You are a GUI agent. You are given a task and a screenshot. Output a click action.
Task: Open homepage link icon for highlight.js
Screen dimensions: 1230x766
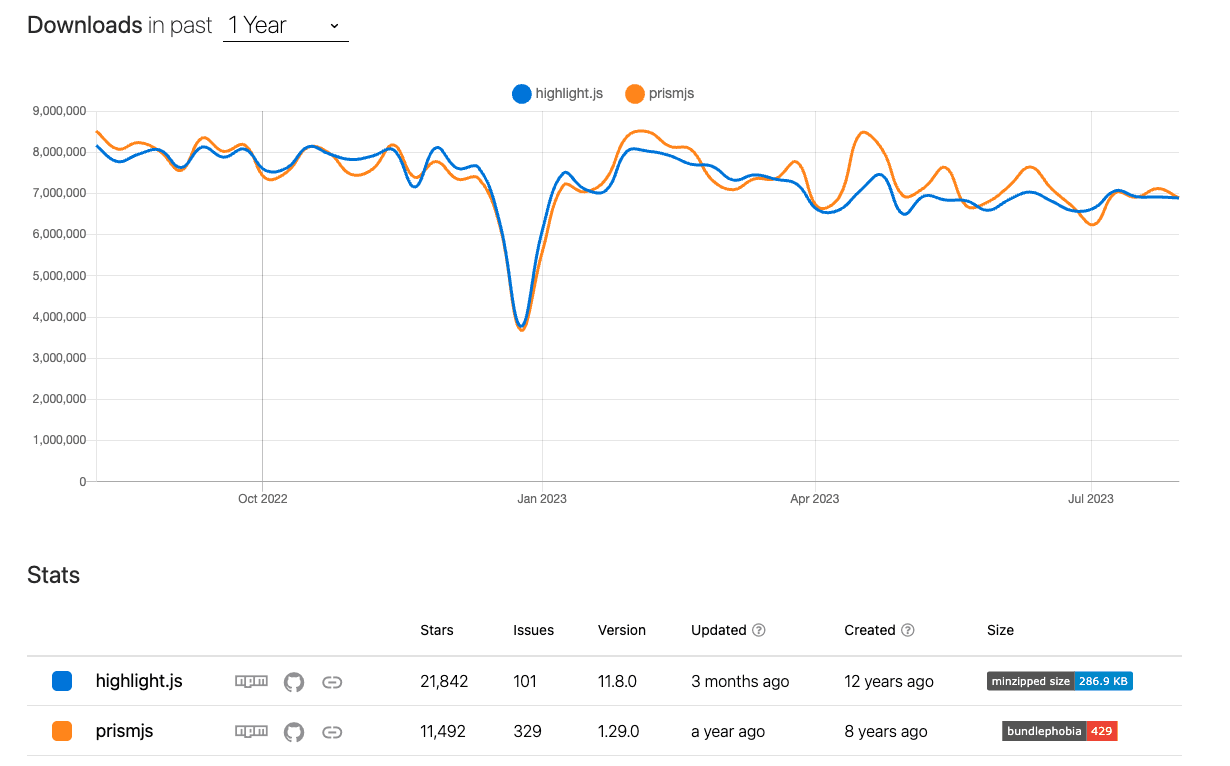click(x=332, y=681)
